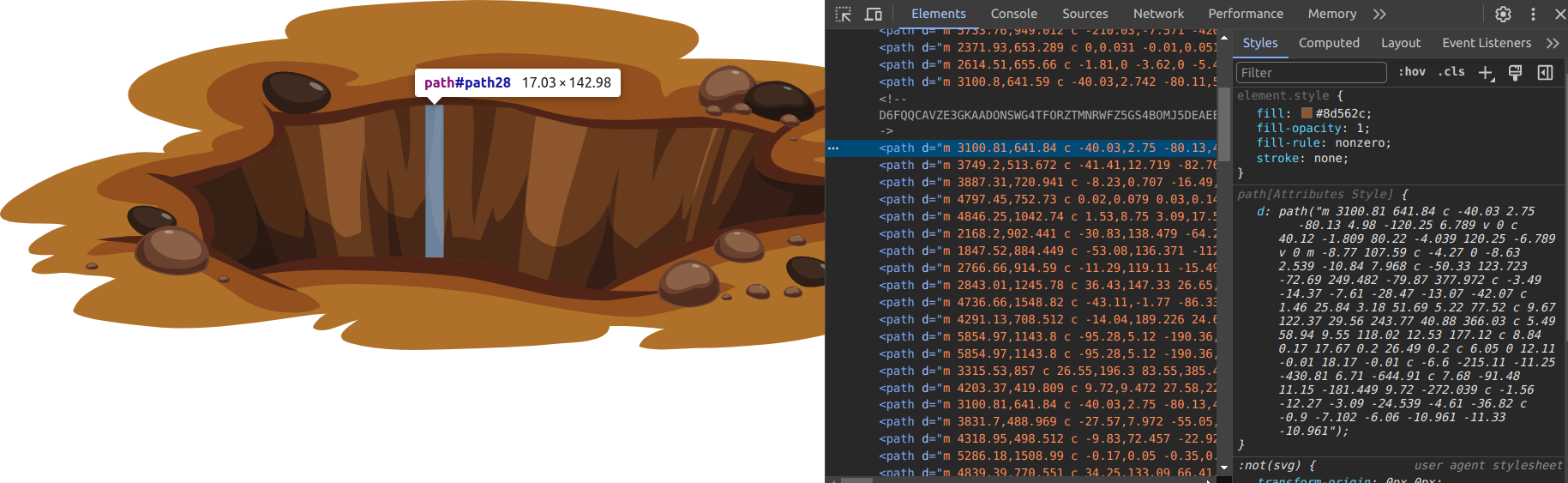
Task: Select the Event Listeners sidebar tab
Action: 1487,43
